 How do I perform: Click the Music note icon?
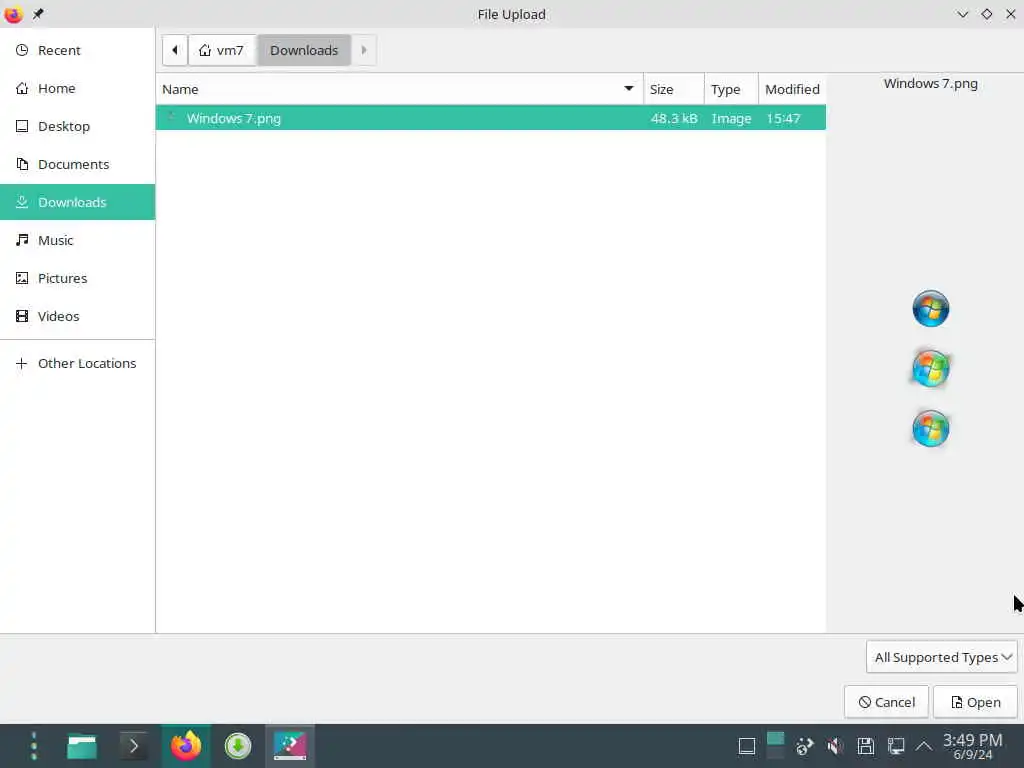point(22,240)
